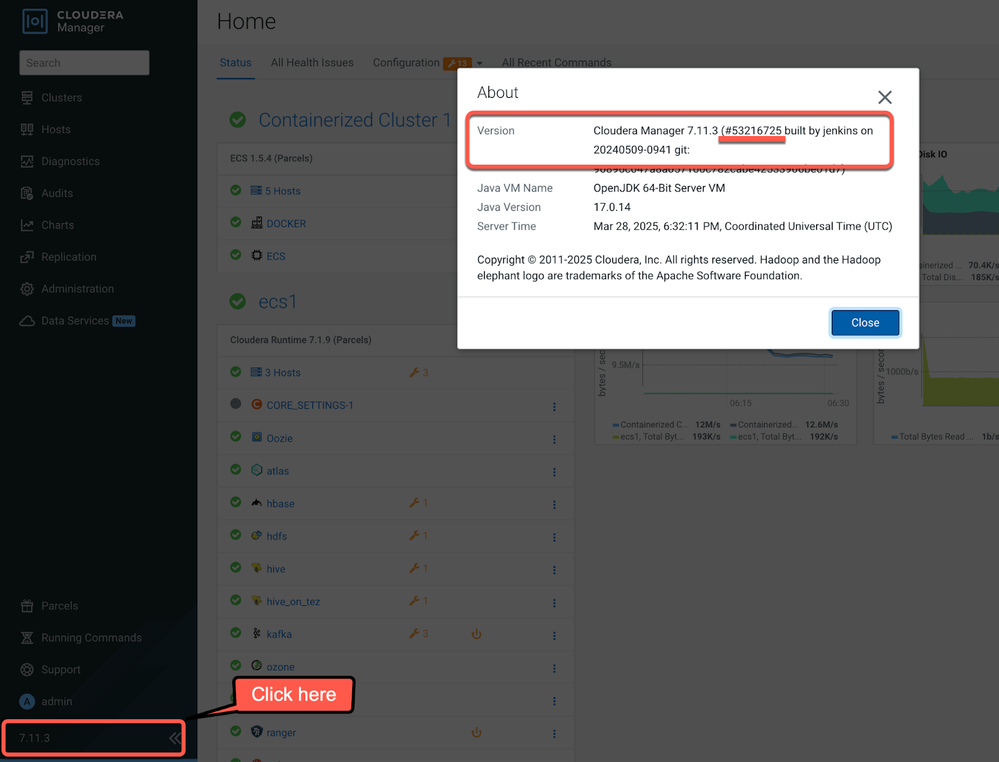This screenshot has width=999, height=762.
Task: Click the Running Commands hourglass icon
Action: click(27, 638)
